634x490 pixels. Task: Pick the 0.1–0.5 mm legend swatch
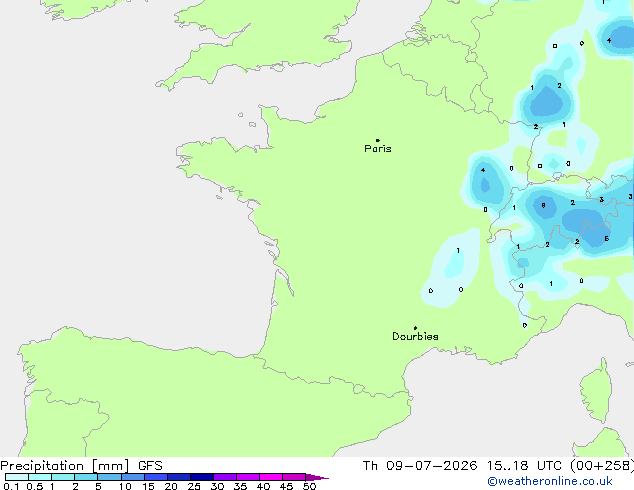17,477
